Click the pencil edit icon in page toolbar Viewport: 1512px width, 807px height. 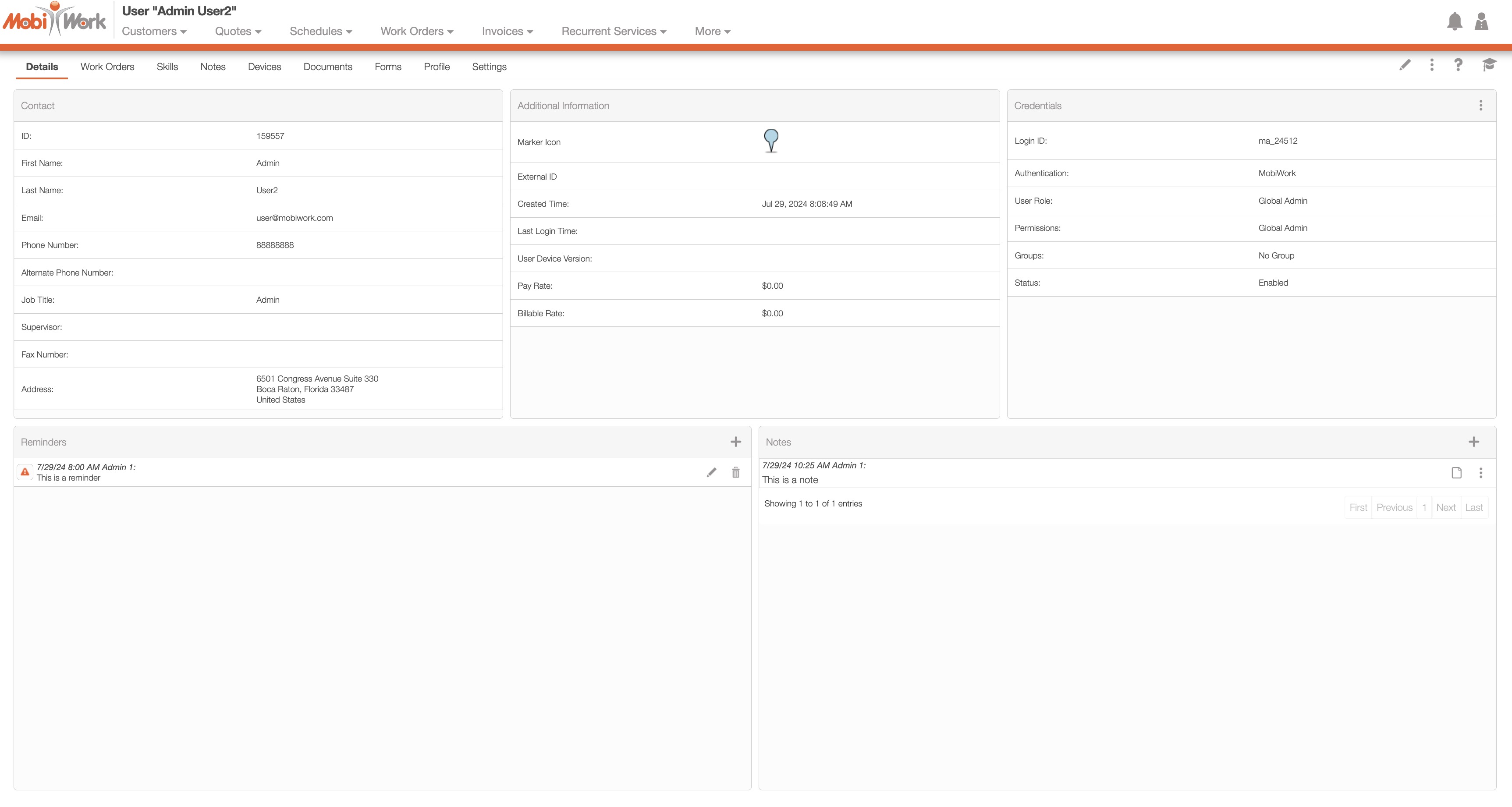[x=1405, y=65]
